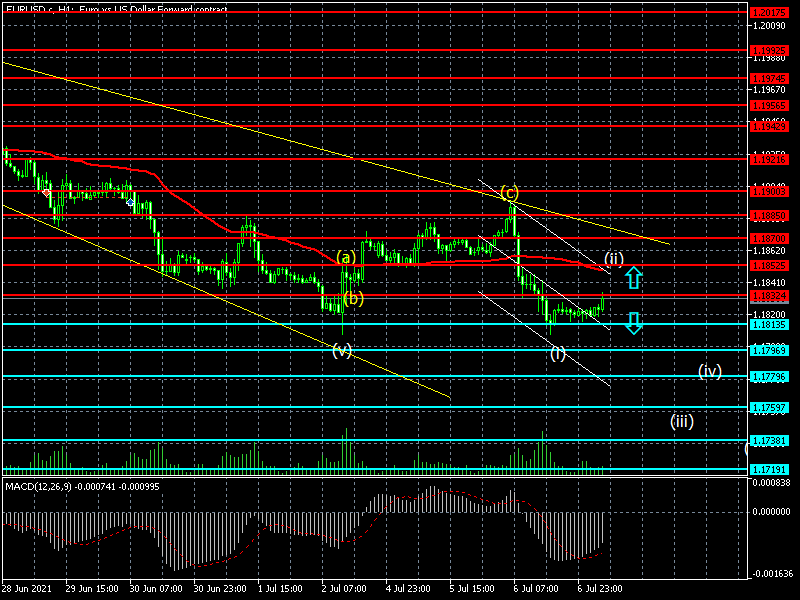
Task: Click the 30 Jun 07:00 time label
Action: pos(156,589)
